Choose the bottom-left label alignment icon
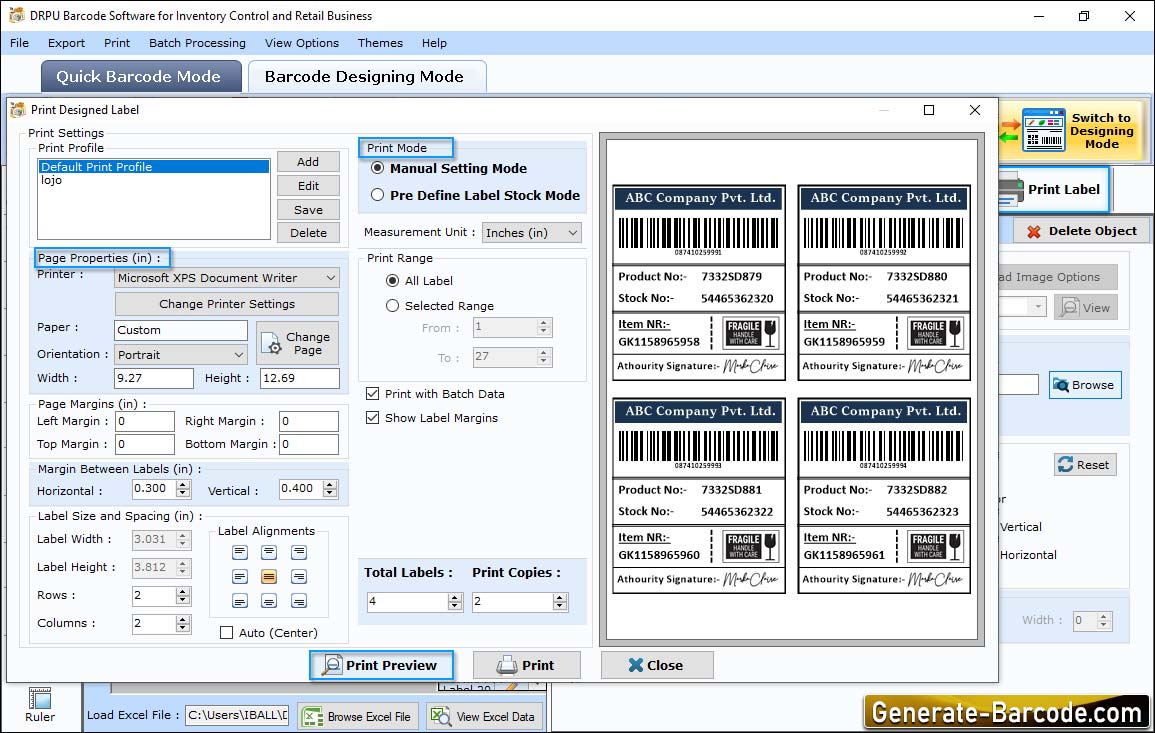This screenshot has width=1155, height=733. point(240,601)
